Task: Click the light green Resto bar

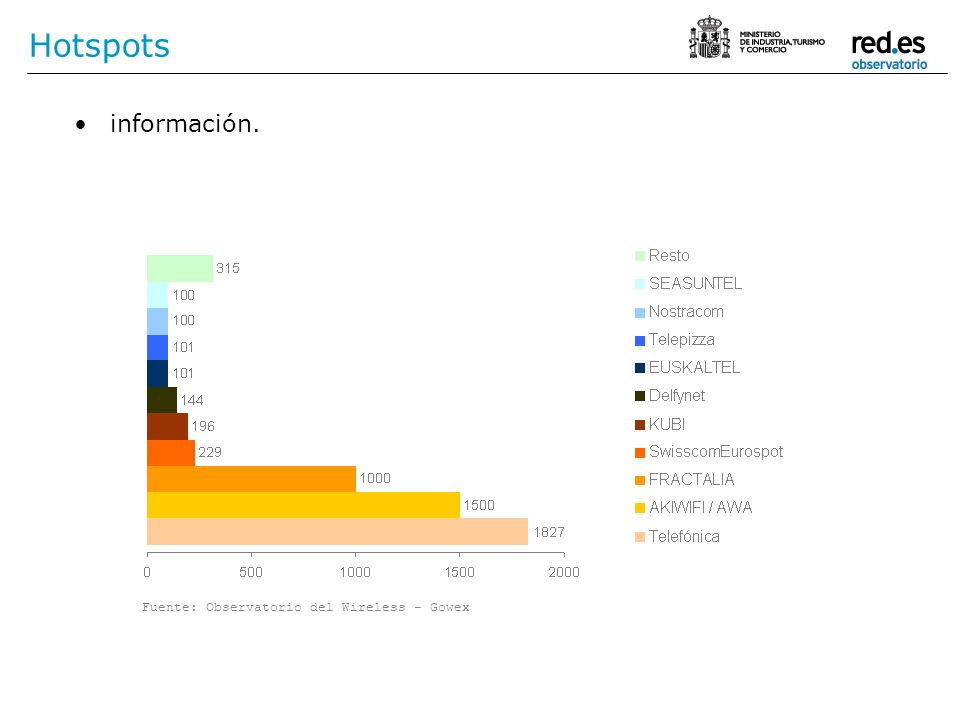Action: [x=180, y=268]
